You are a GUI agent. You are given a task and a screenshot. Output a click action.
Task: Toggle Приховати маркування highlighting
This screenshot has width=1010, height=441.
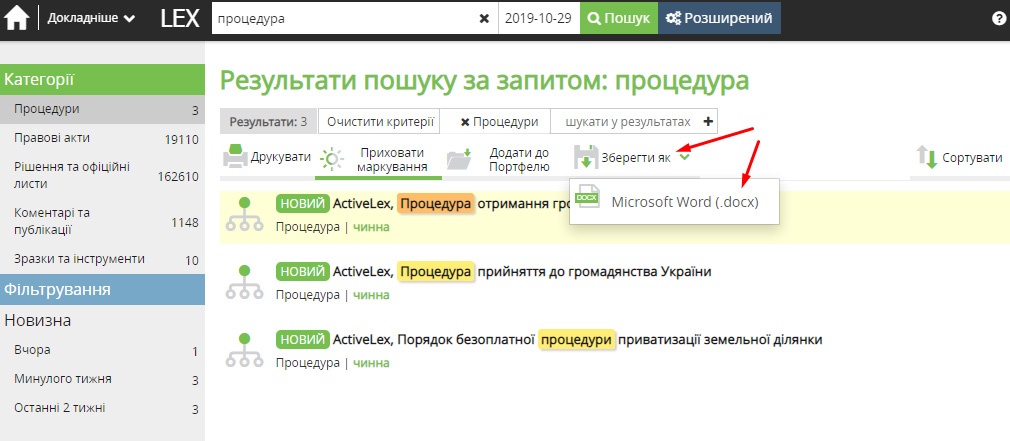(378, 159)
